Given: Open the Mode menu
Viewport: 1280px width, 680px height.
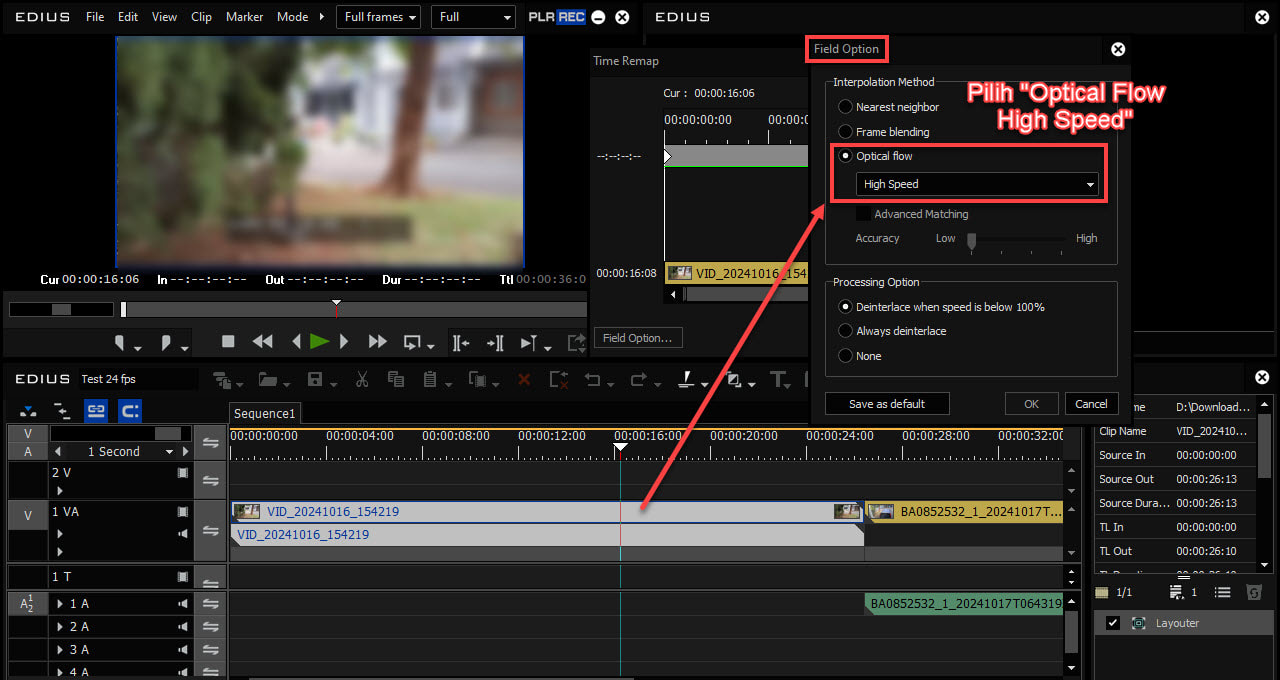Looking at the screenshot, I should (x=292, y=17).
